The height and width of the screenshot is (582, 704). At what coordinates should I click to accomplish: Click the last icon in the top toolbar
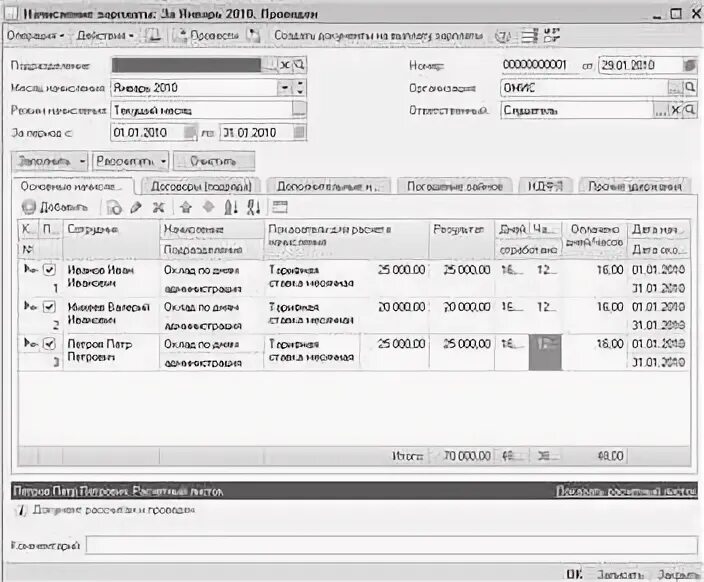(552, 35)
